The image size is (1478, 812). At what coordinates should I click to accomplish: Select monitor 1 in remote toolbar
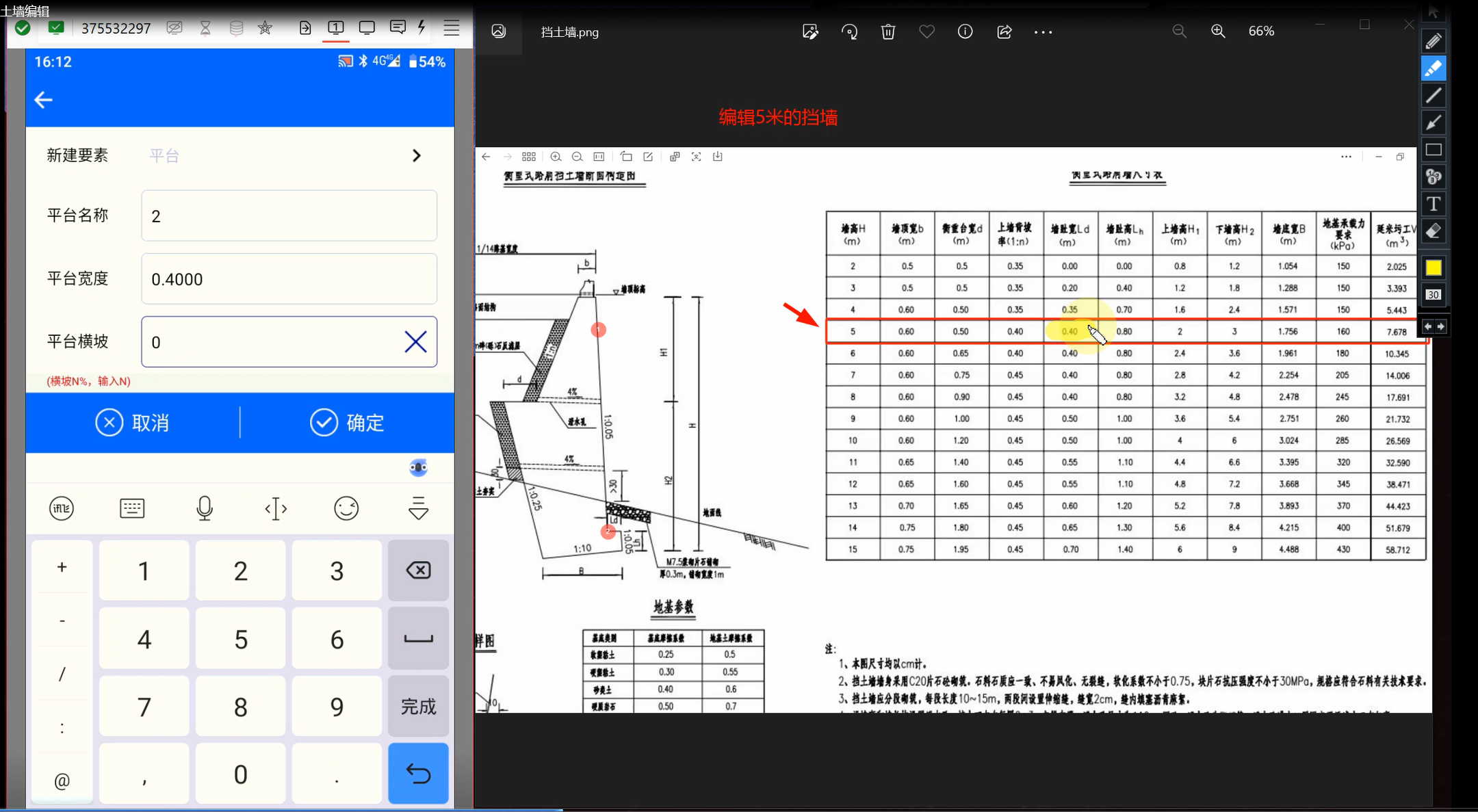pos(336,27)
